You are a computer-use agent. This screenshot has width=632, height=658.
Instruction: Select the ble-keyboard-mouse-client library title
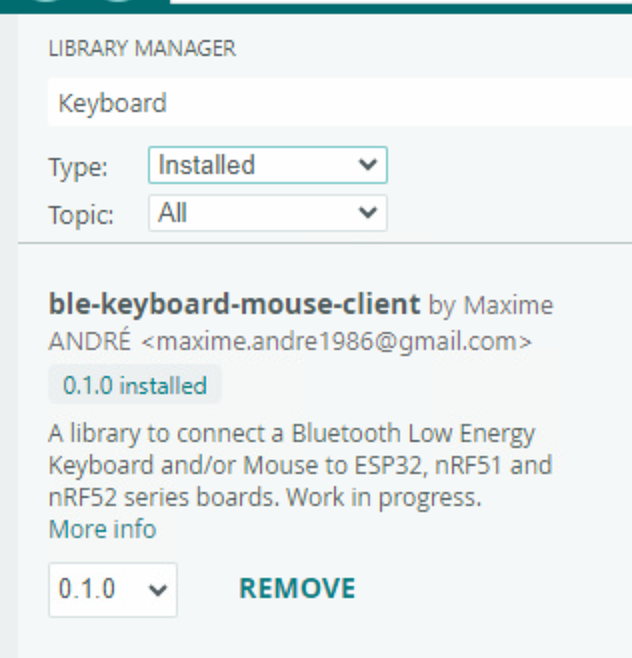tap(234, 304)
